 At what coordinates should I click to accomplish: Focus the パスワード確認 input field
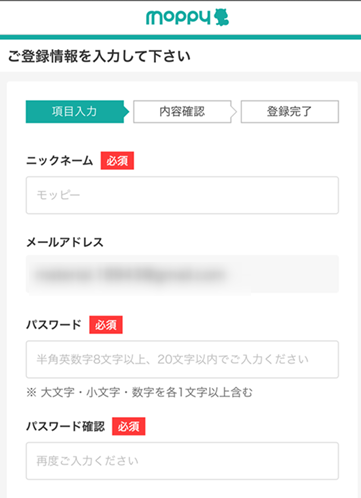point(182,461)
